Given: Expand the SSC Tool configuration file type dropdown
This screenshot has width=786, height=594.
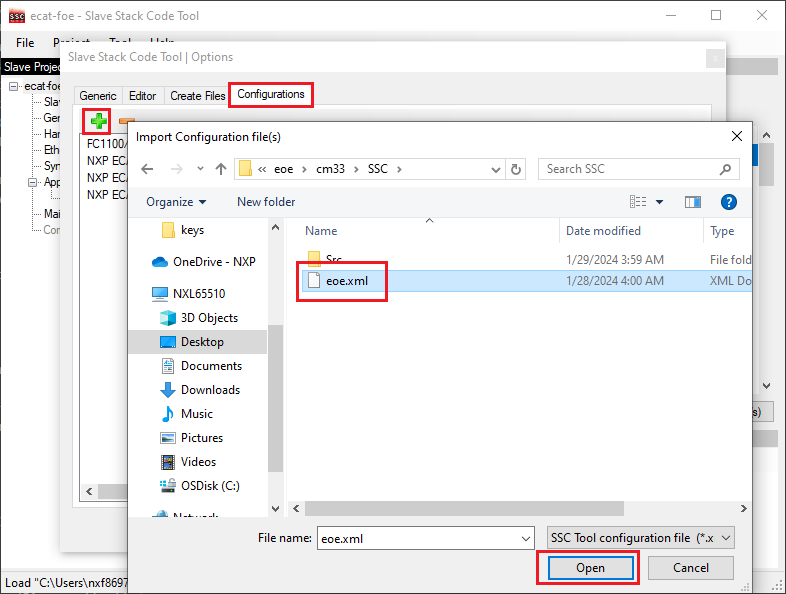Looking at the screenshot, I should tap(641, 538).
